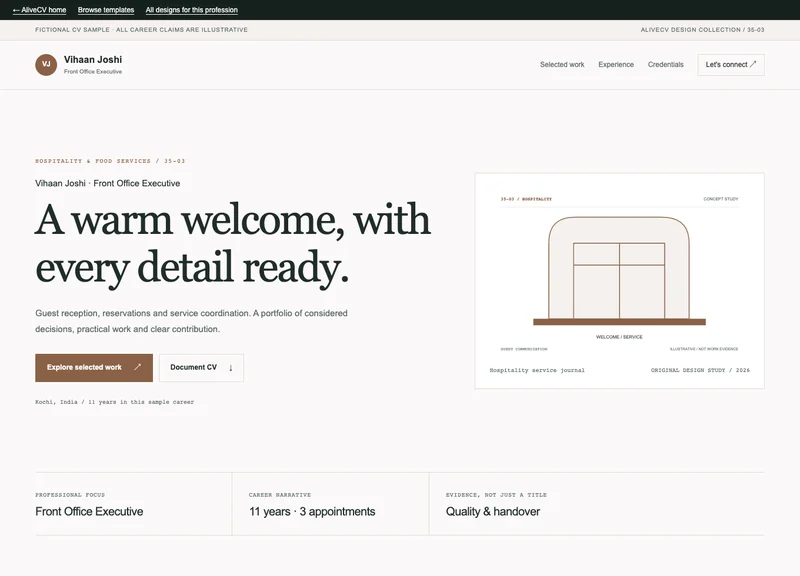Click the VJ avatar circle

[x=46, y=65]
